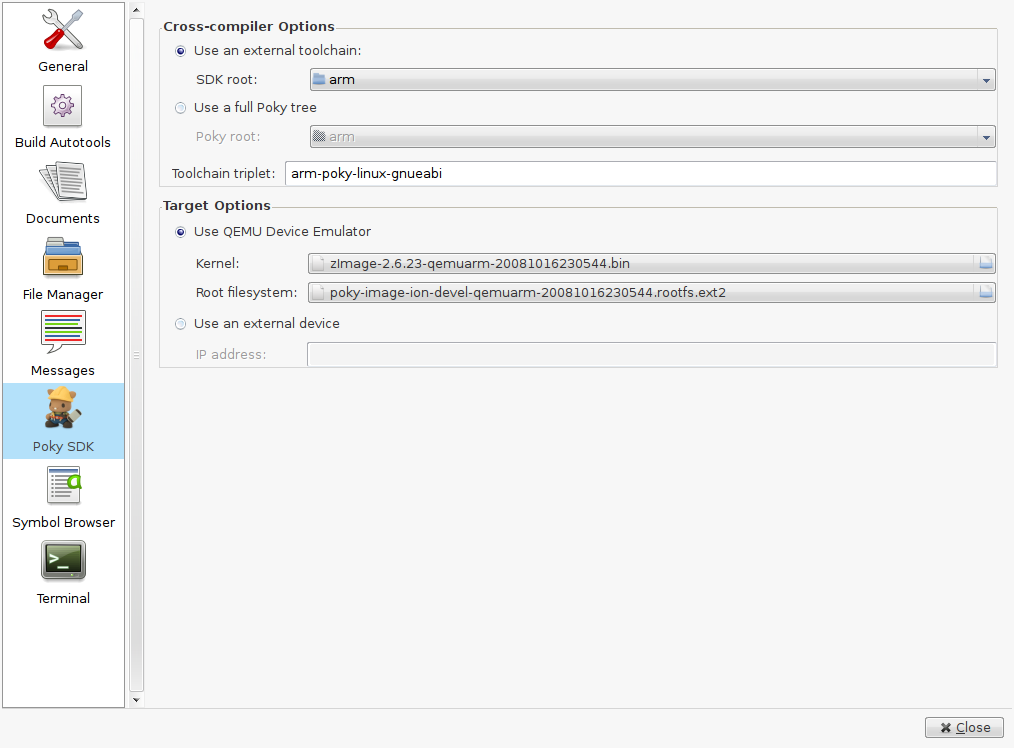Click browse icon in Kernel file chooser
Screen dimensions: 1014x748
986,263
